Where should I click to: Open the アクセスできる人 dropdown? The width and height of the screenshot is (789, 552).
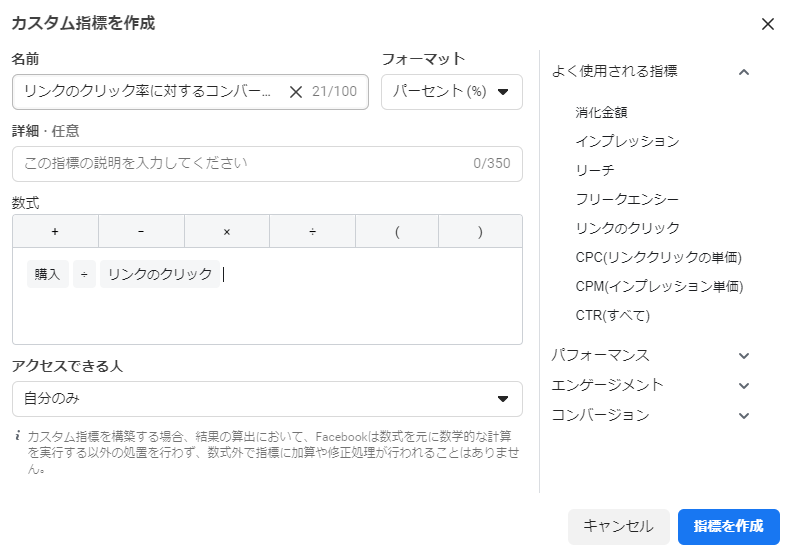pyautogui.click(x=267, y=399)
